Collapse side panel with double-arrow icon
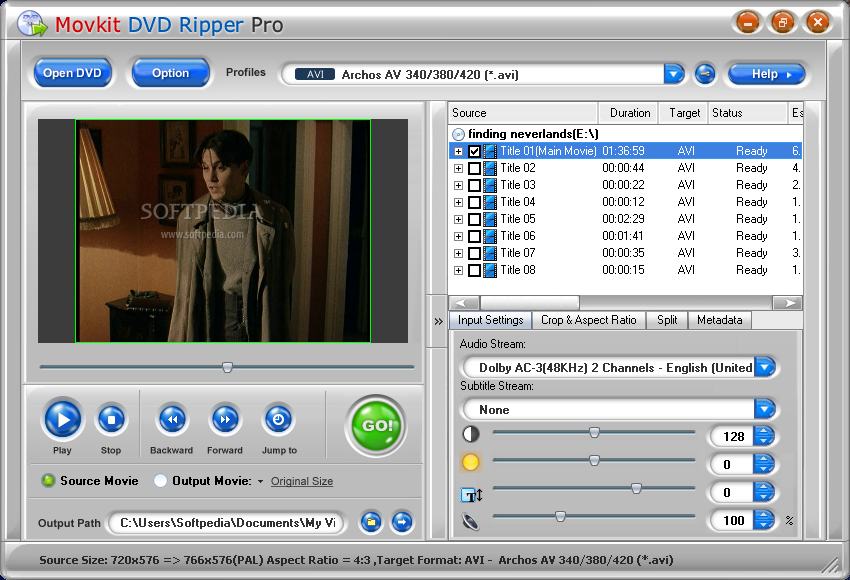The height and width of the screenshot is (580, 850). point(438,321)
